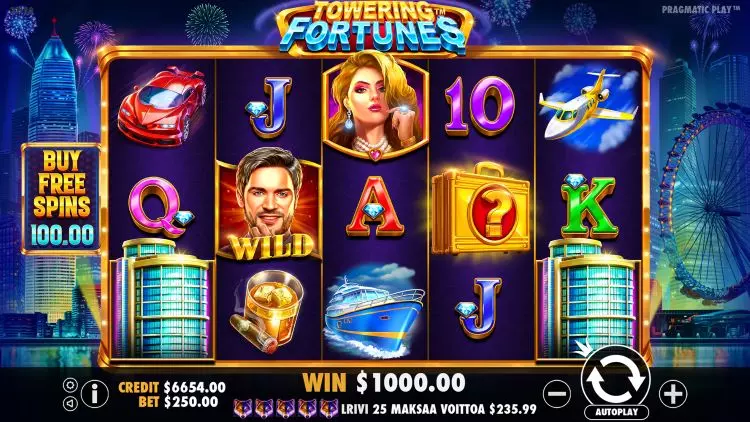The image size is (750, 422).
Task: Click the Buy Free Spins 100.00 panel
Action: (61, 198)
